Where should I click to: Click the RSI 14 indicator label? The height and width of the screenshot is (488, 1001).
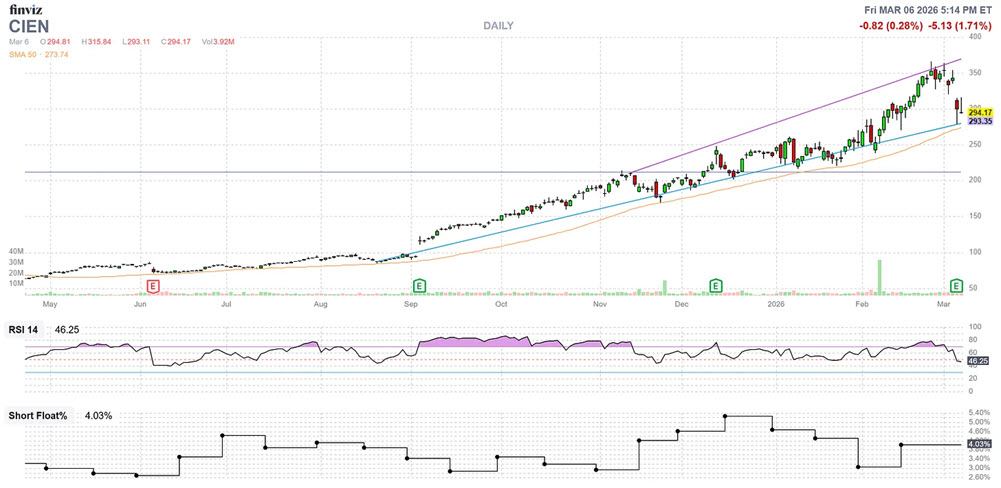(23, 330)
